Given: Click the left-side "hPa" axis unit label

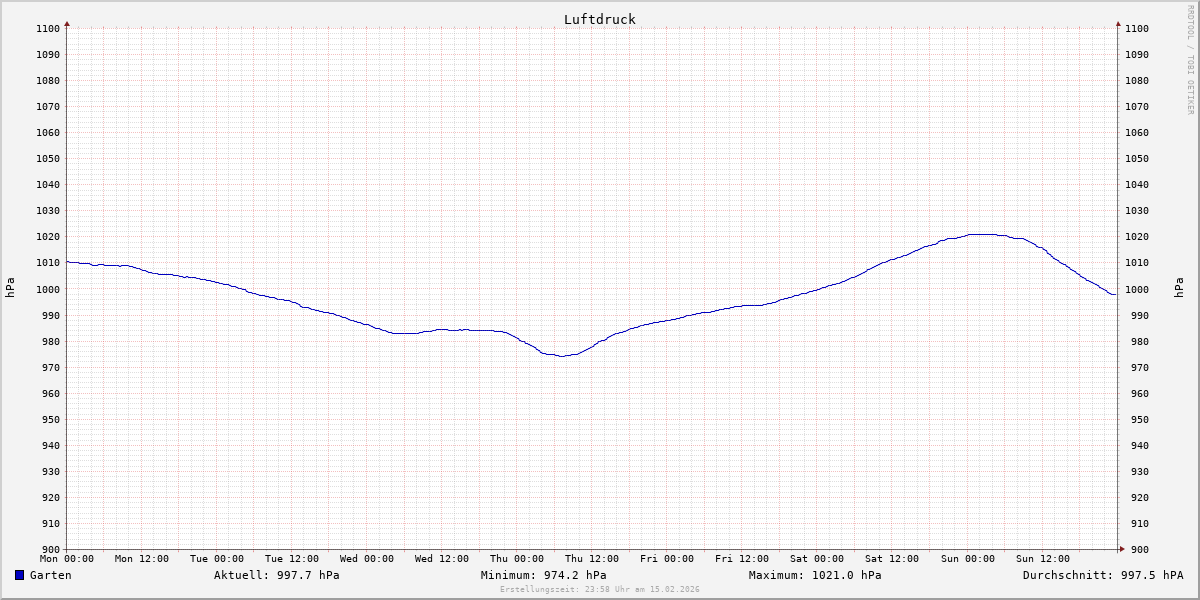Looking at the screenshot, I should click(x=10, y=288).
